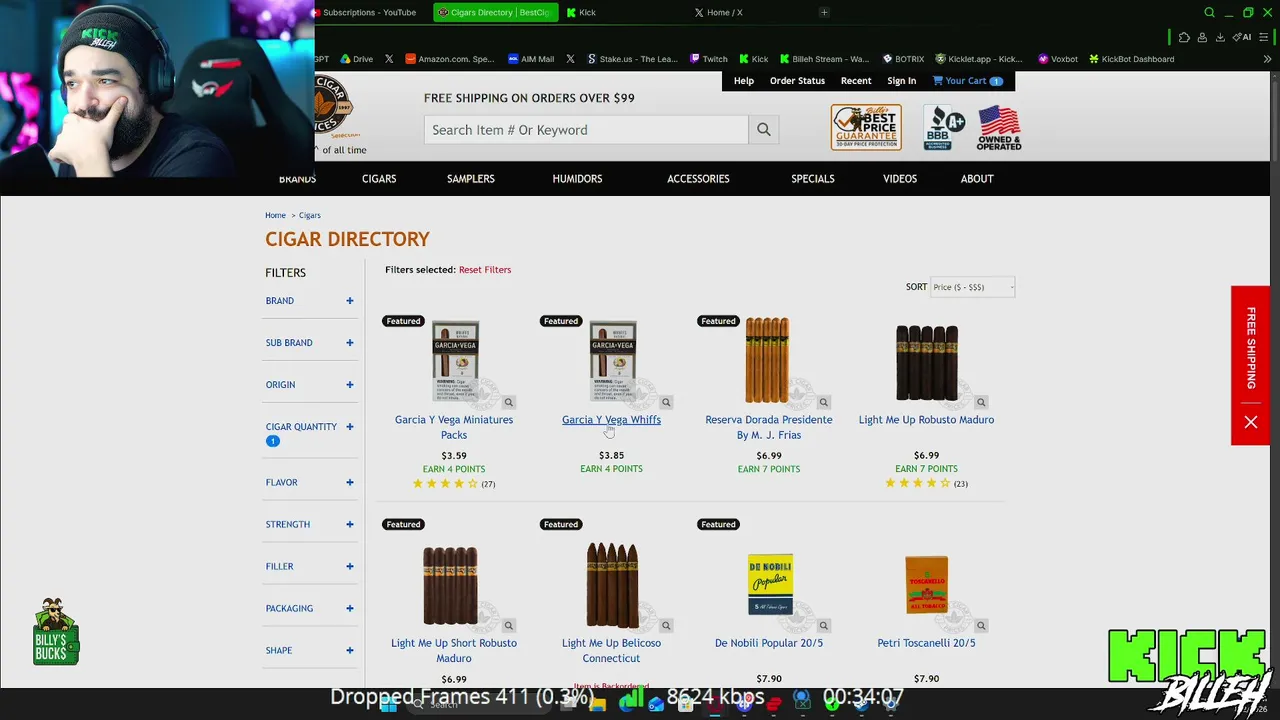
Task: Open the Kicklet.app bookmark
Action: coord(979,59)
